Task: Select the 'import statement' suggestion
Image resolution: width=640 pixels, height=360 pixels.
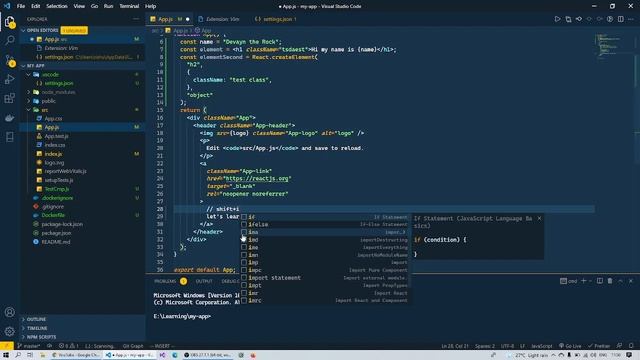Action: [325, 278]
